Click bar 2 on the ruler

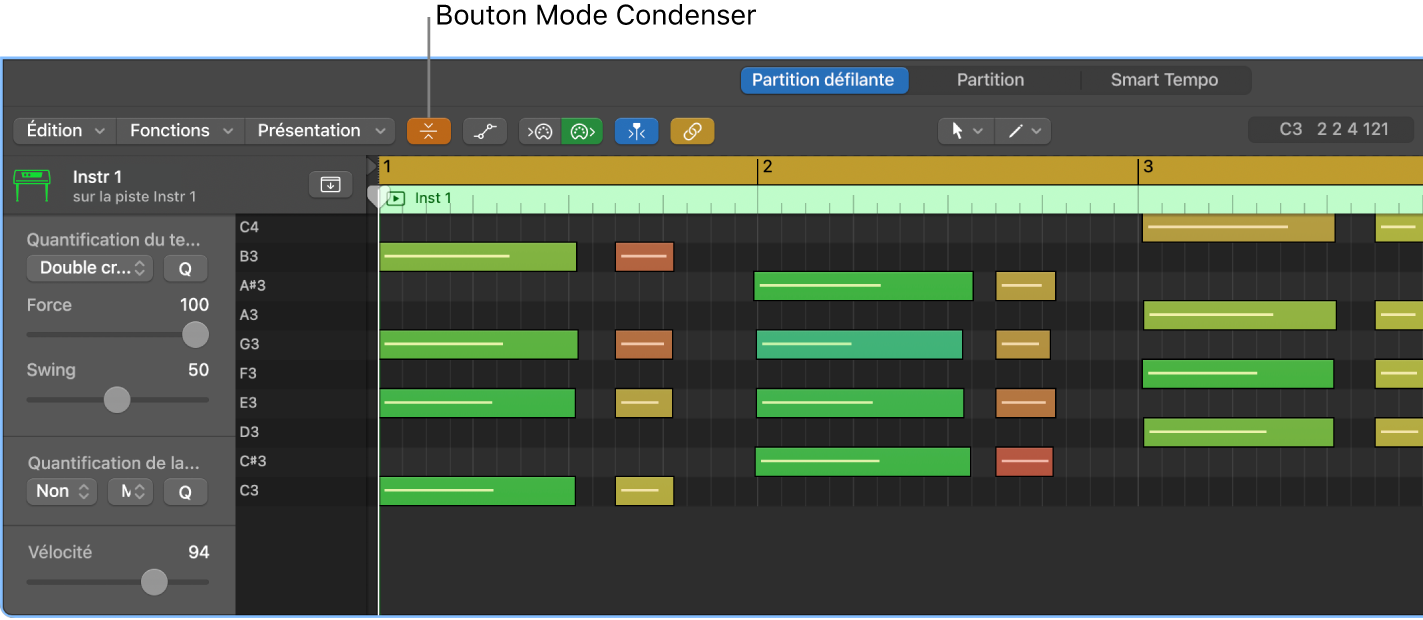click(767, 166)
